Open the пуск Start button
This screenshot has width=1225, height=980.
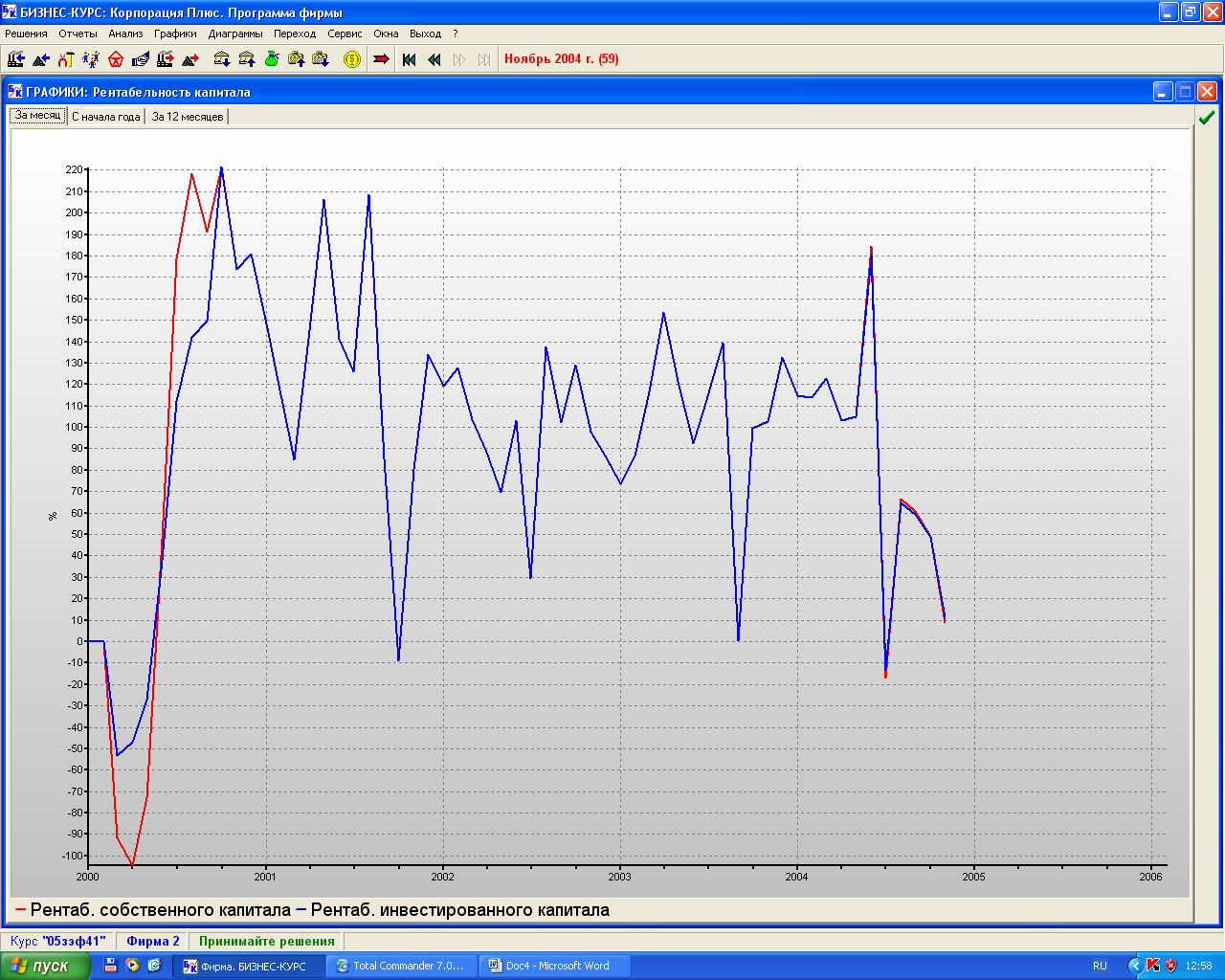[45, 966]
